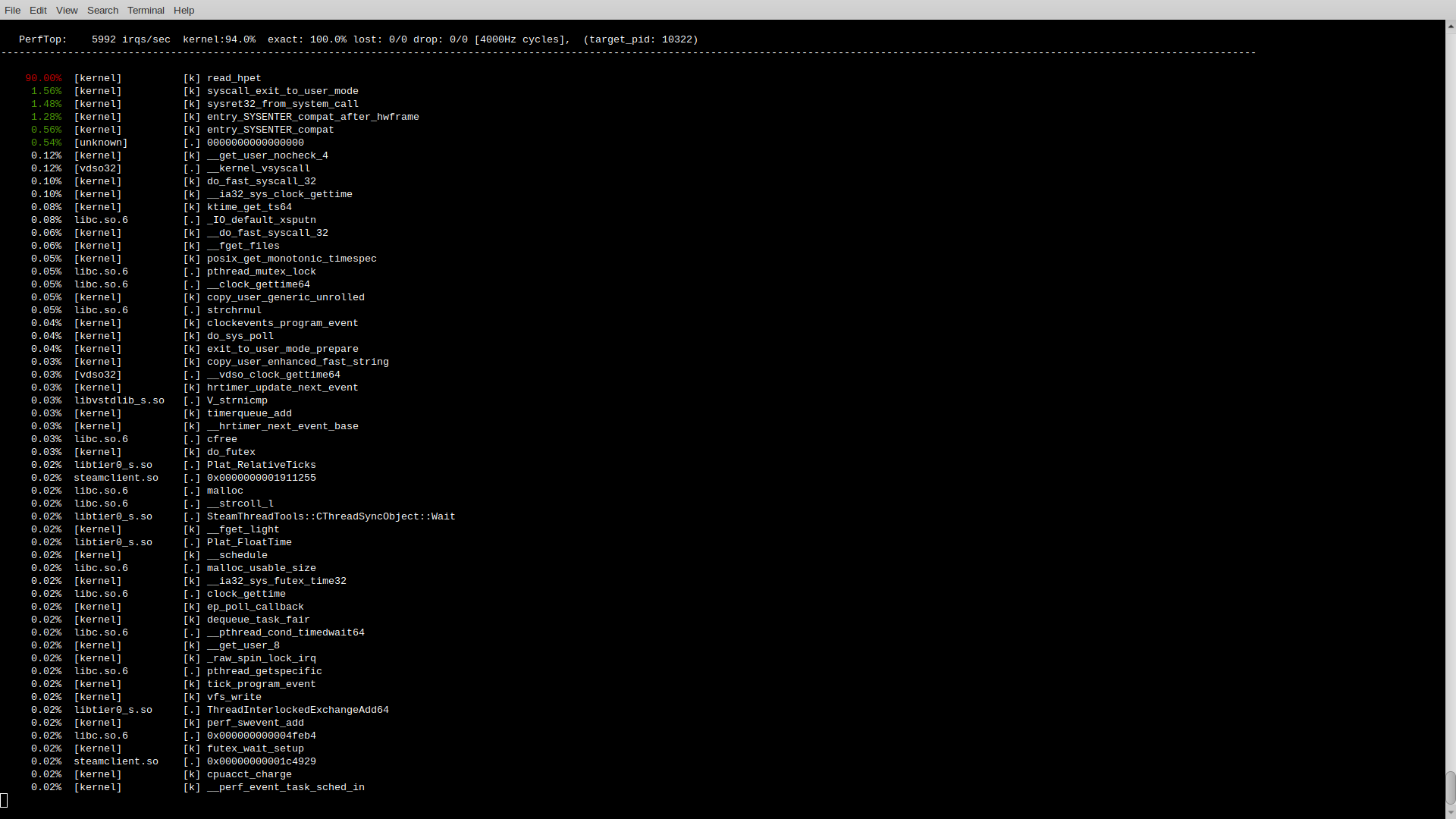The width and height of the screenshot is (1456, 819).
Task: Select strchrnul entry
Action: coord(234,310)
